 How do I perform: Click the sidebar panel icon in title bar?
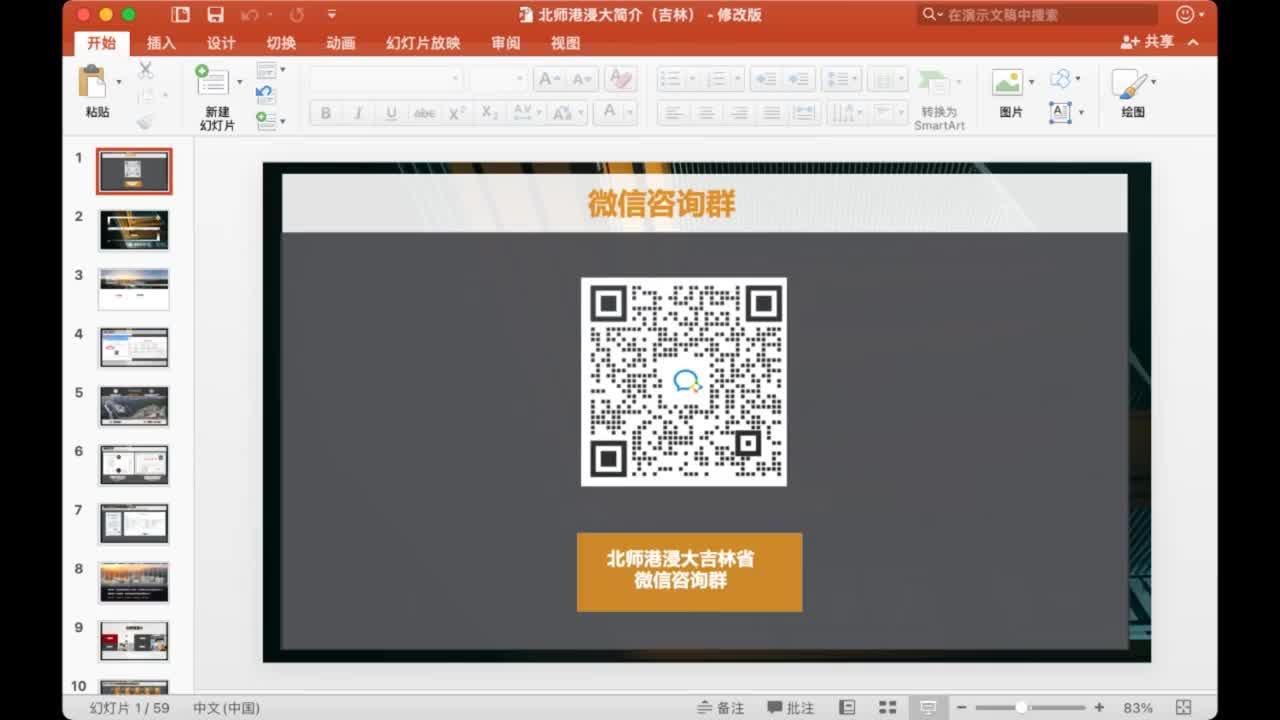click(x=180, y=14)
